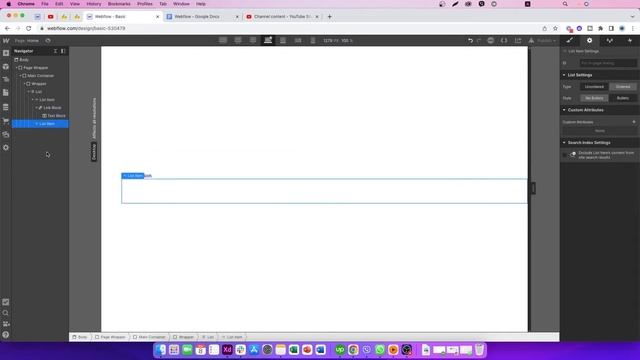640x360 pixels.
Task: Undo the last action
Action: click(471, 40)
